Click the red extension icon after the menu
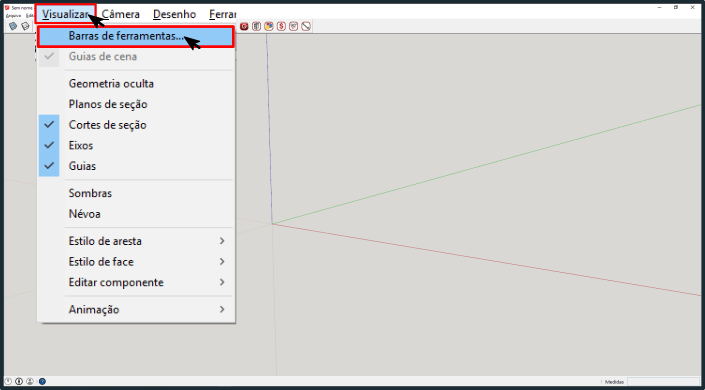Viewport: 705px width, 390px height. (244, 27)
